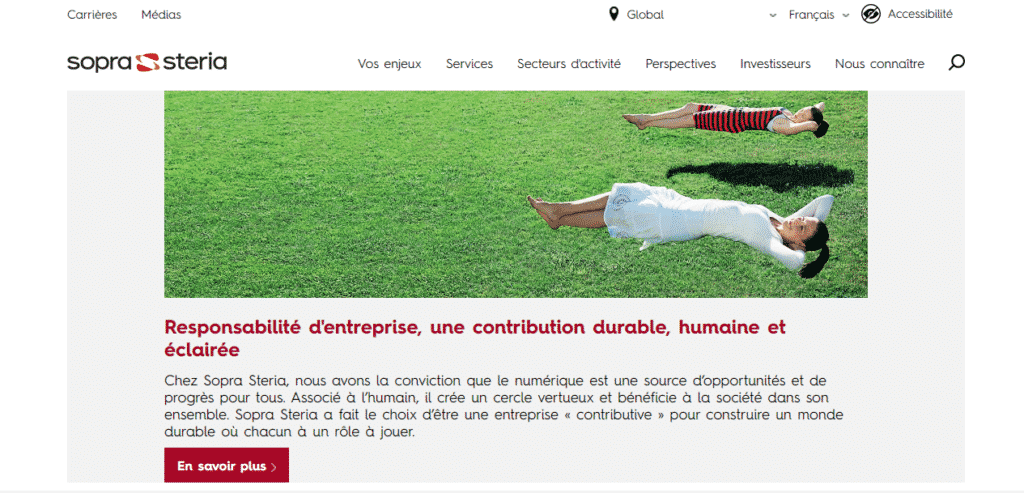Viewport: 1024px width, 493px height.
Task: Click chevron left of Français
Action: tap(774, 15)
